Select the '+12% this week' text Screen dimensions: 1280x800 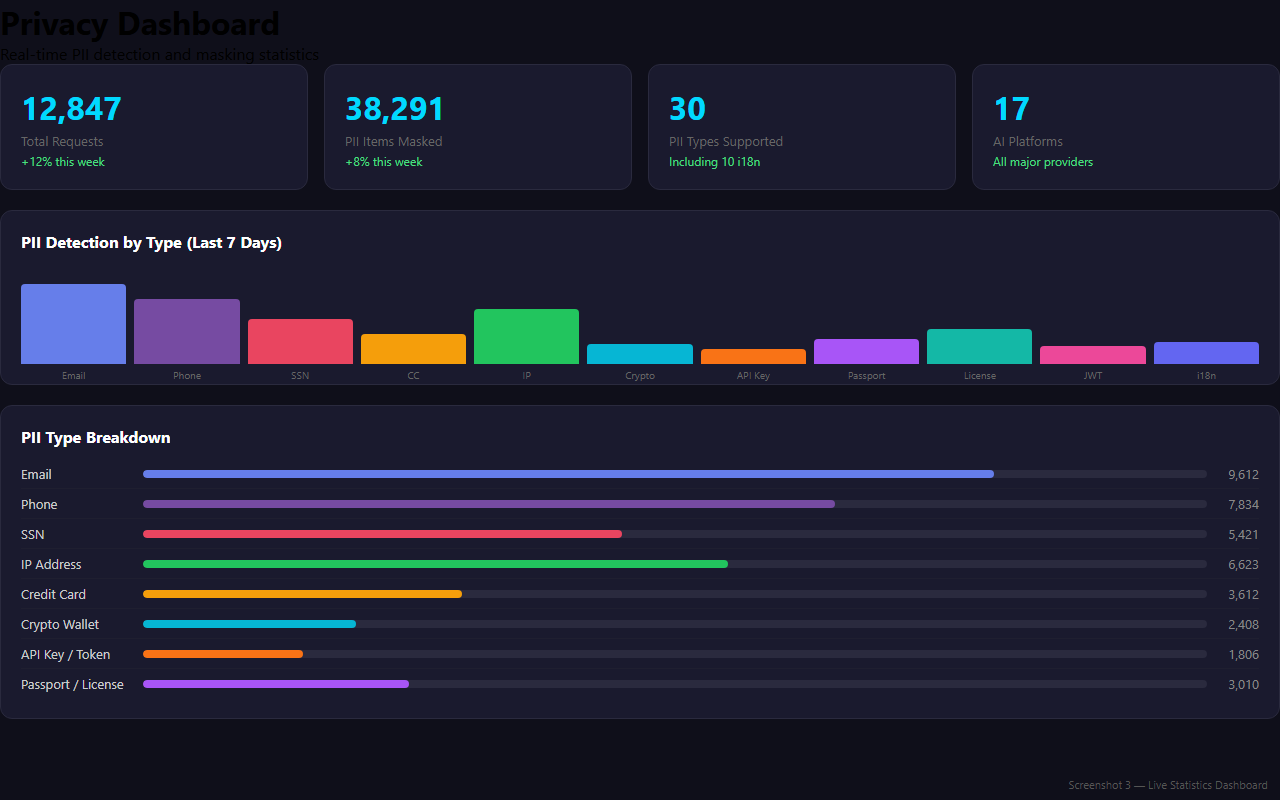[x=63, y=162]
